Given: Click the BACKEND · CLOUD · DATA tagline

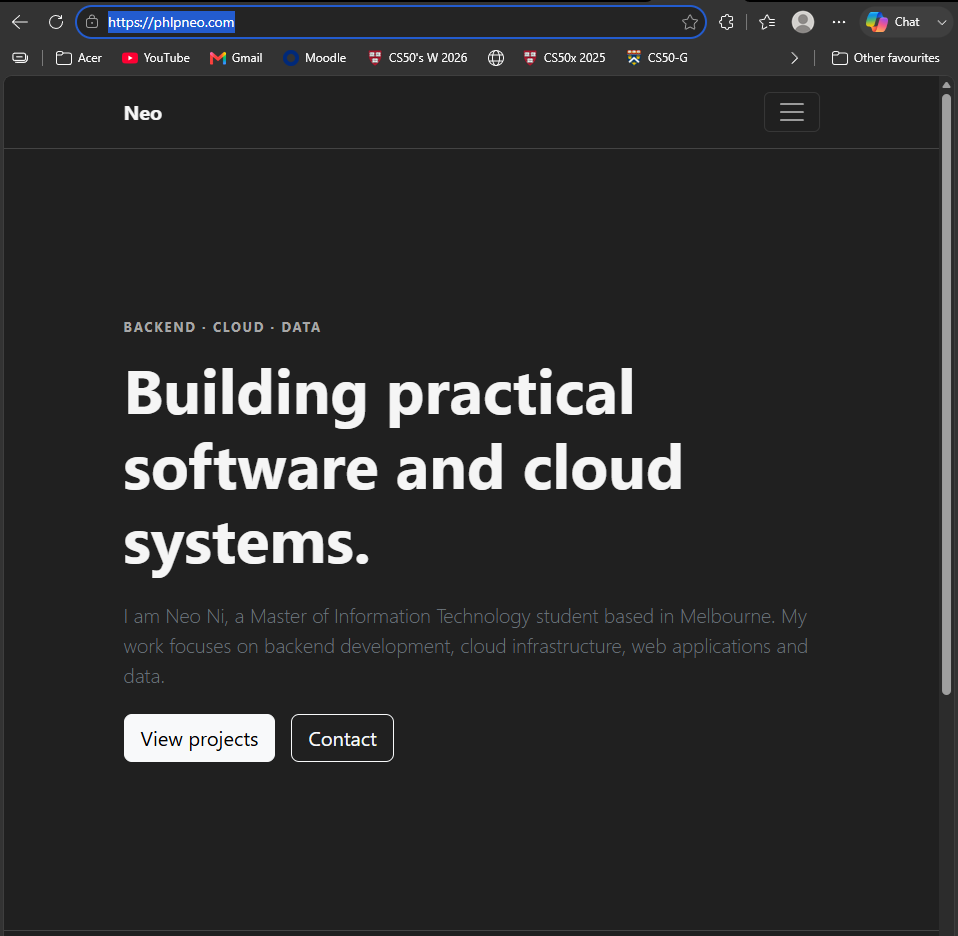Looking at the screenshot, I should pyautogui.click(x=222, y=327).
